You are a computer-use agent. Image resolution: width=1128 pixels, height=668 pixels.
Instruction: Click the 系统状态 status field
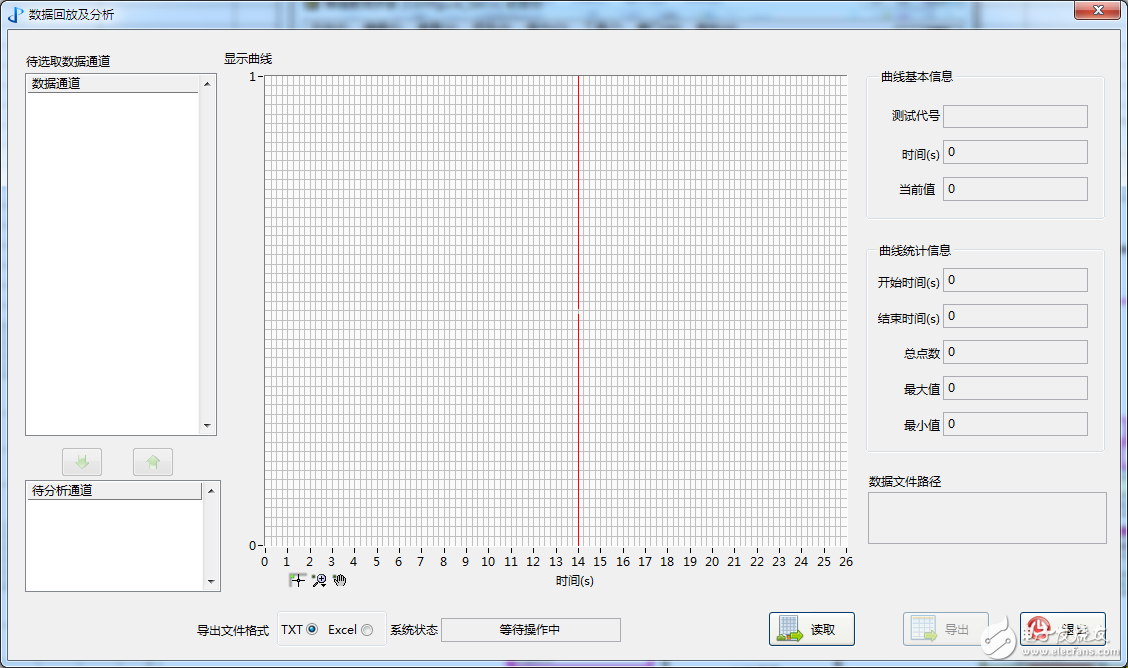pos(530,630)
